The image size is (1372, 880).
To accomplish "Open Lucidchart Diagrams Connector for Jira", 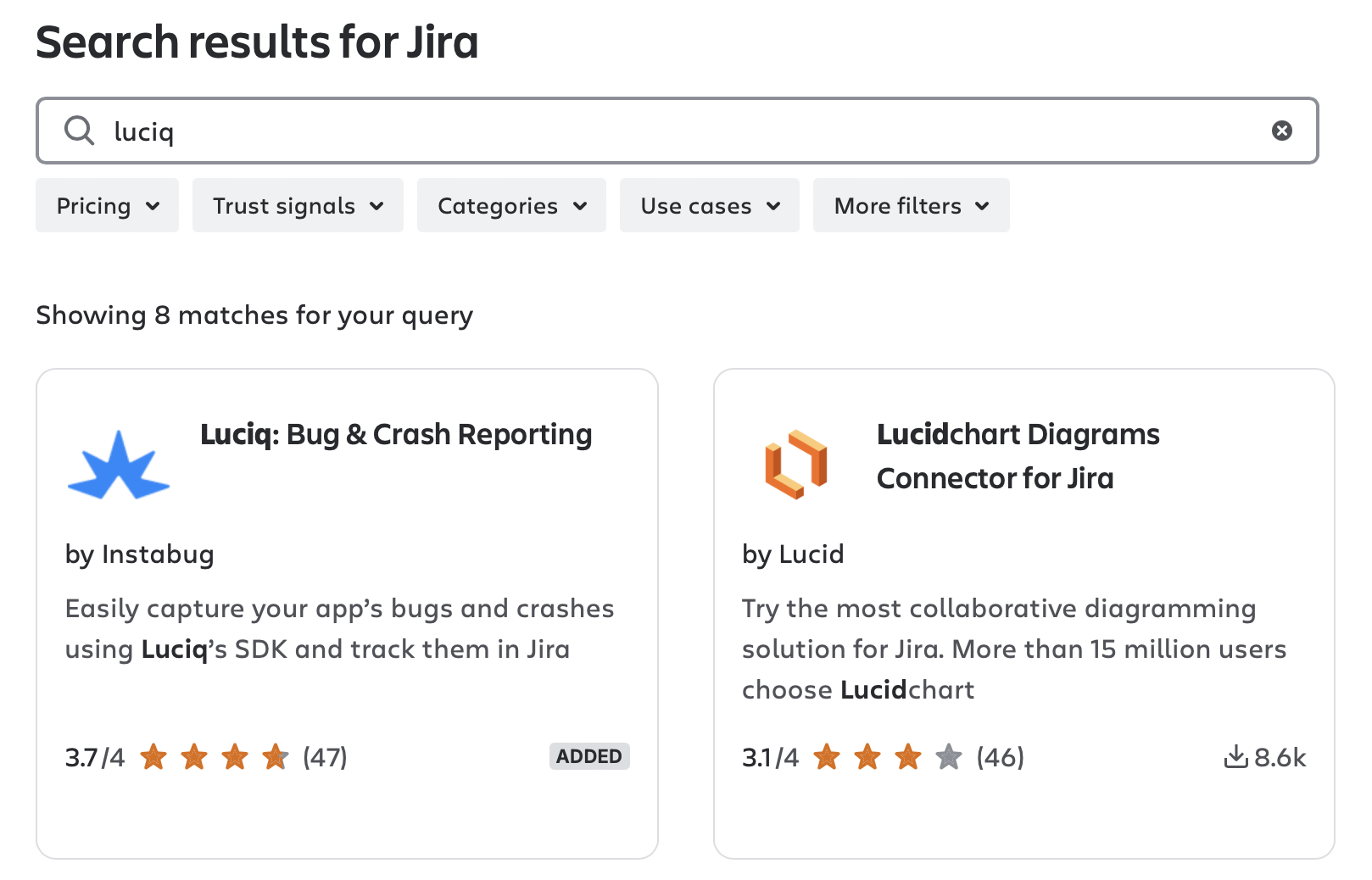I will pyautogui.click(x=1018, y=456).
